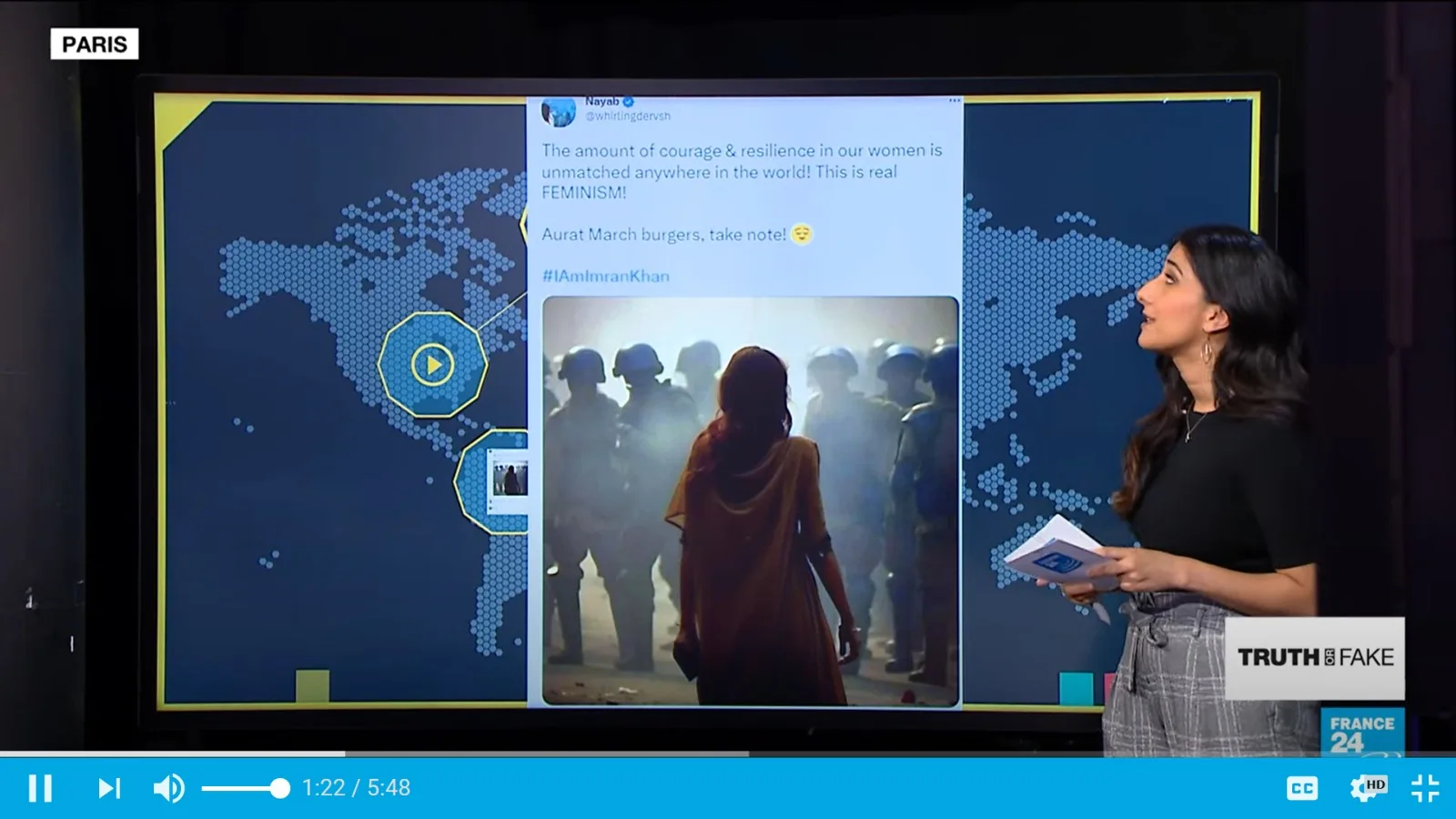This screenshot has height=819, width=1456.
Task: Click the @whirlingdervsh handle
Action: tap(628, 116)
